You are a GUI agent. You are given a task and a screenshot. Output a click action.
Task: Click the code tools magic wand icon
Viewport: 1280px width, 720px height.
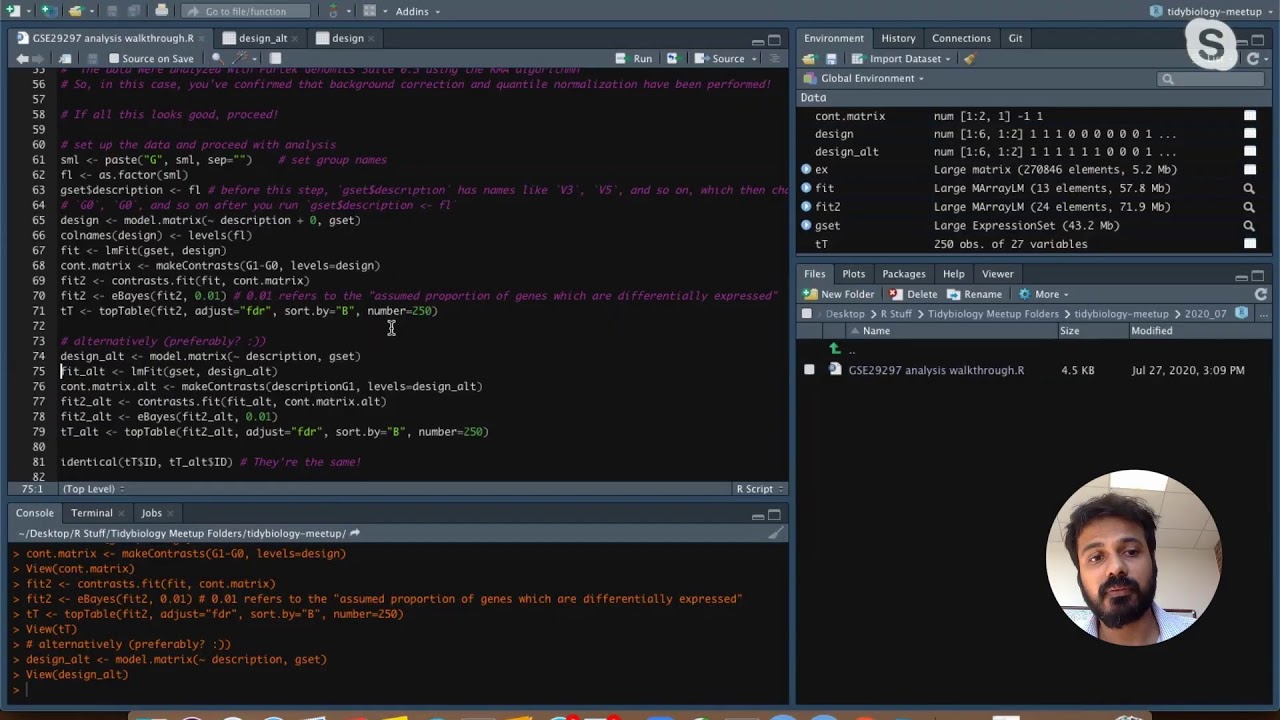(239, 59)
